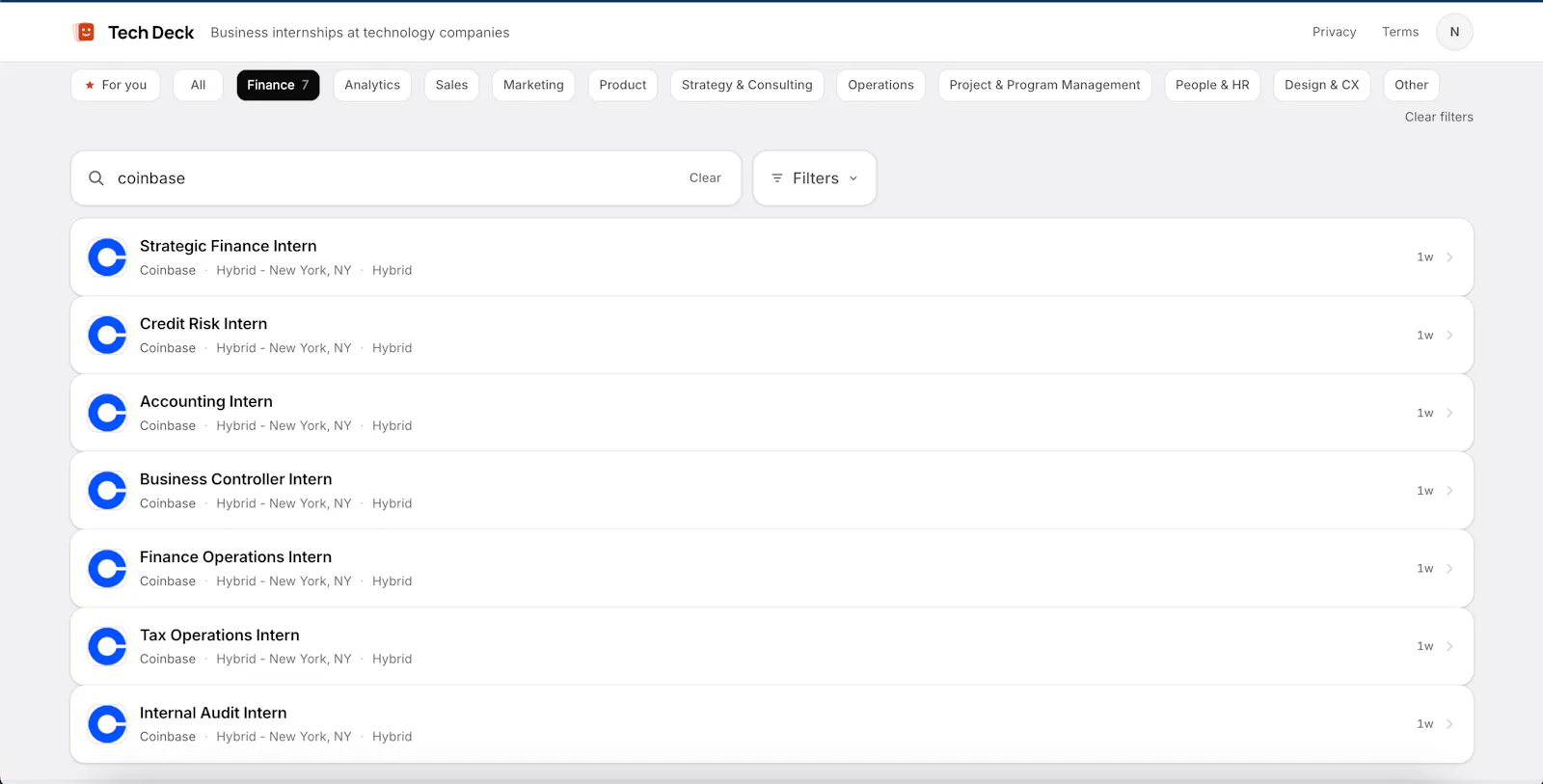Open the Strategic Finance Intern listing title

click(228, 246)
